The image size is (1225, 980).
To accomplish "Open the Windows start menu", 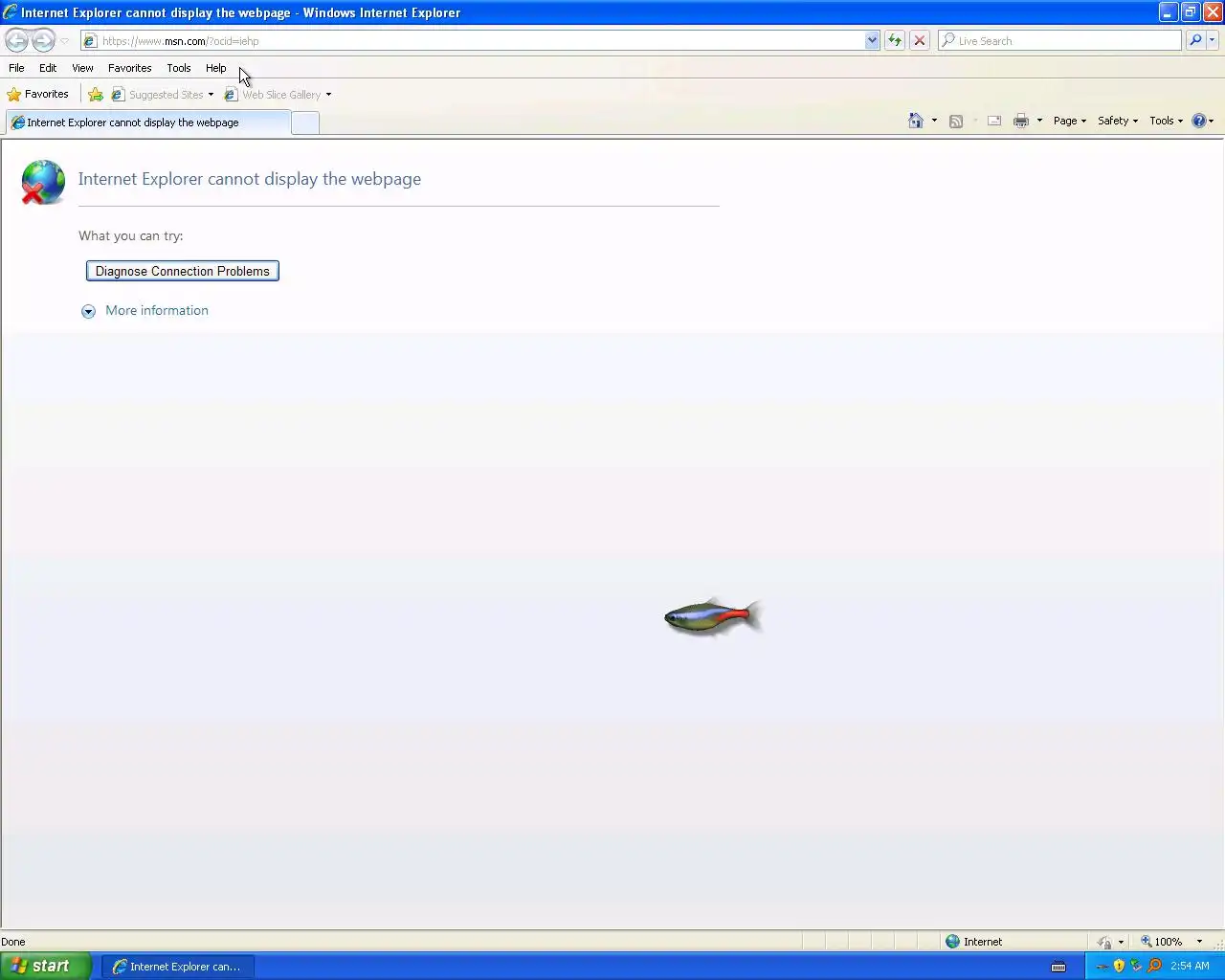I will [46, 966].
